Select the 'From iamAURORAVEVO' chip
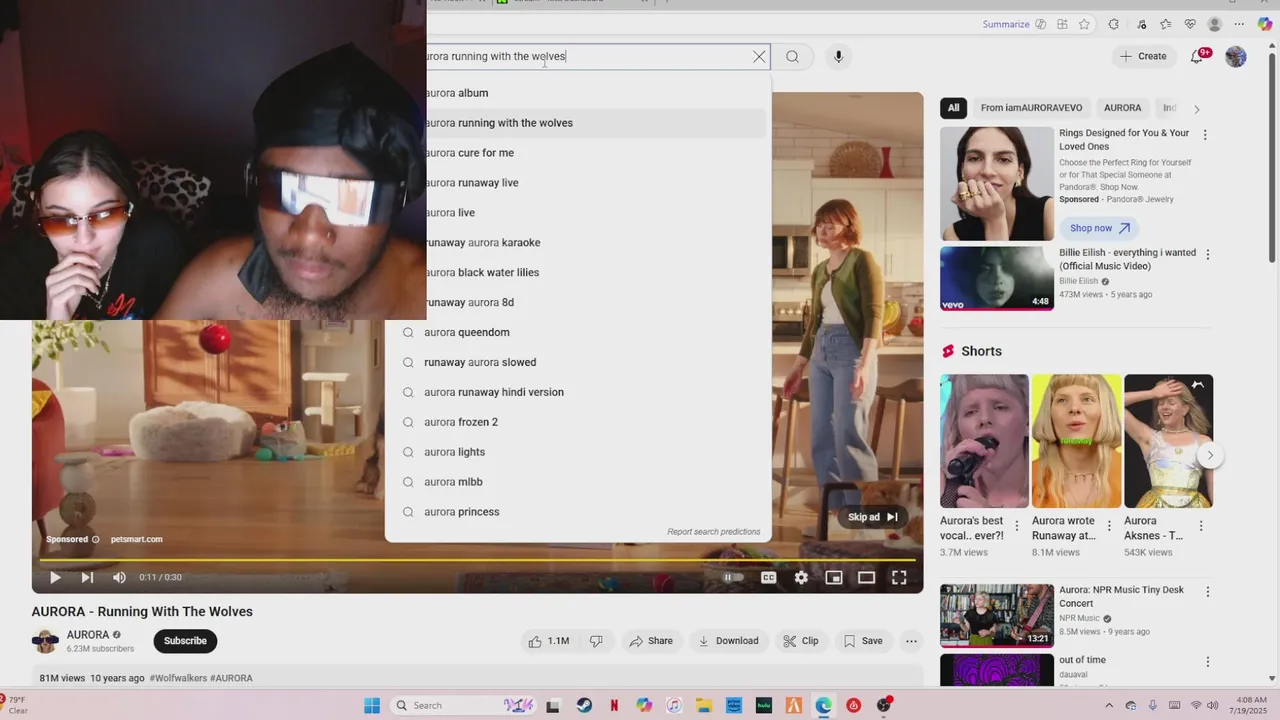1280x720 pixels. 1032,108
